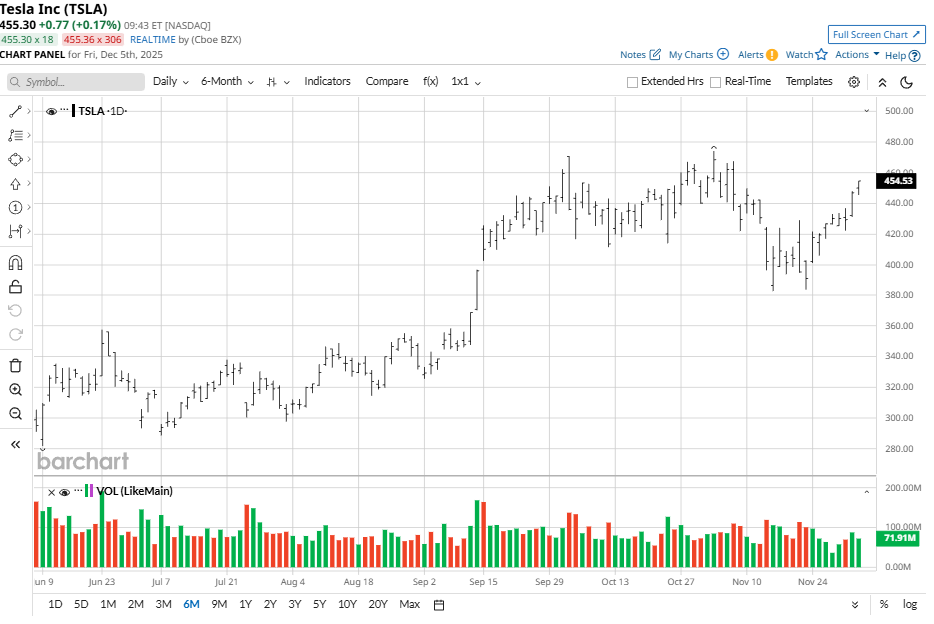Select the arrow marker tool
The width and height of the screenshot is (934, 624).
(x=15, y=184)
